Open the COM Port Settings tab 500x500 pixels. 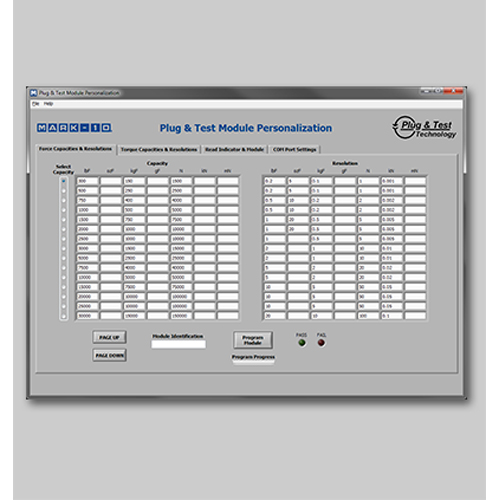click(x=295, y=150)
